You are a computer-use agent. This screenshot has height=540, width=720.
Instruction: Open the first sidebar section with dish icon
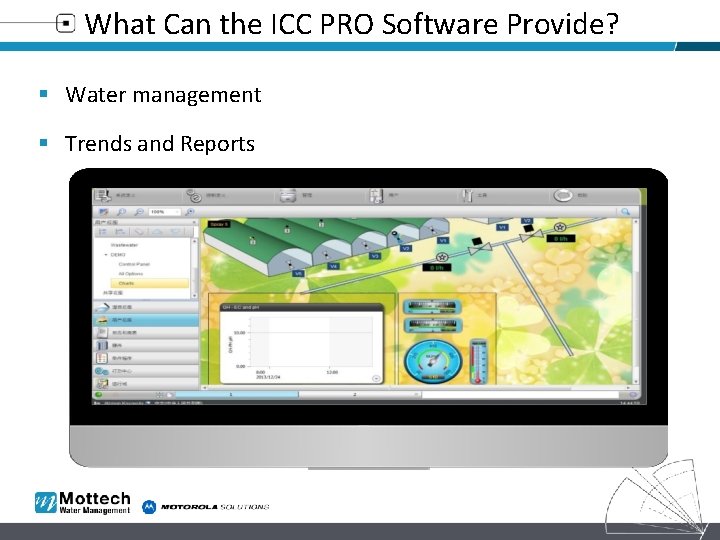(x=146, y=307)
